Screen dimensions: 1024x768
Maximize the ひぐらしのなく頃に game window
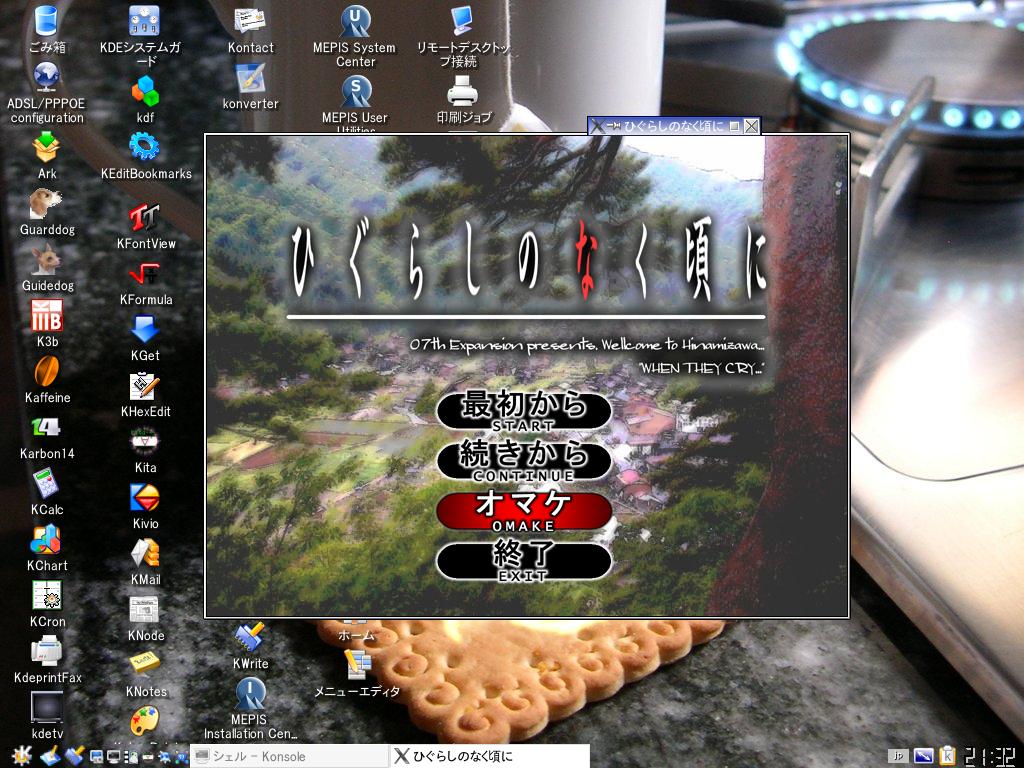tap(734, 126)
